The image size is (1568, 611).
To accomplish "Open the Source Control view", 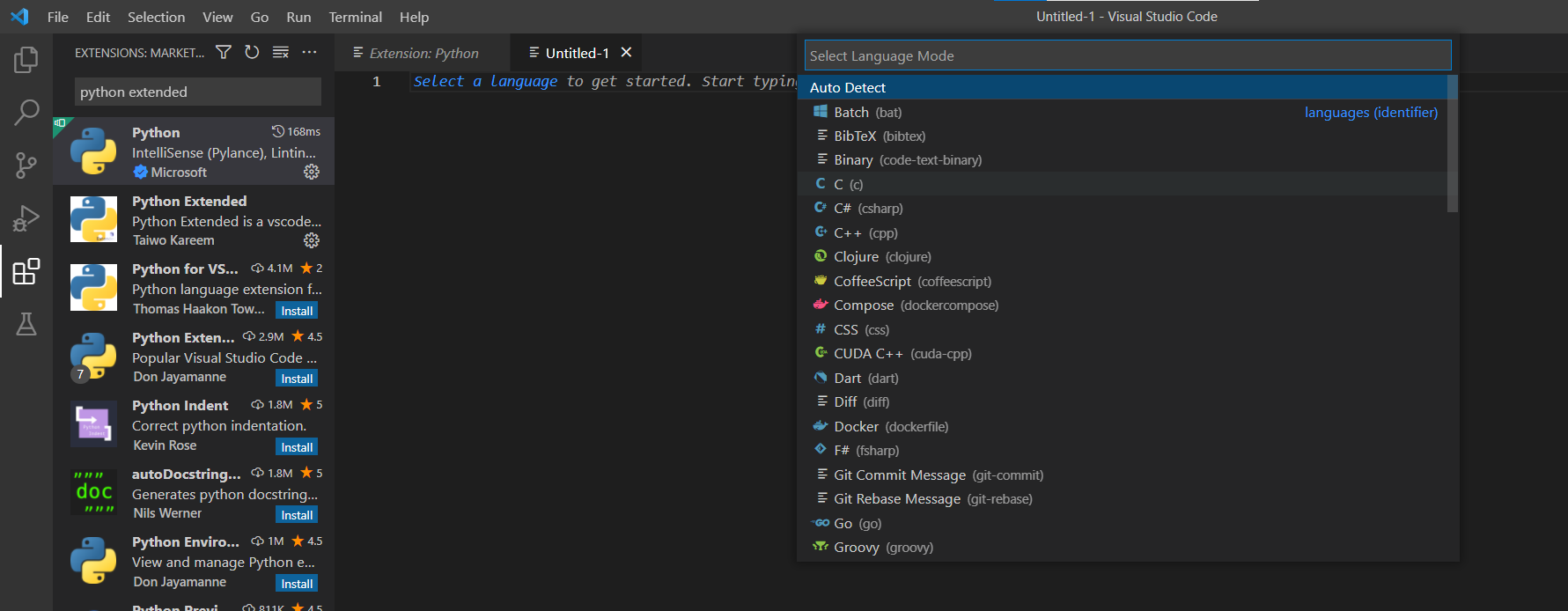I will tap(26, 165).
